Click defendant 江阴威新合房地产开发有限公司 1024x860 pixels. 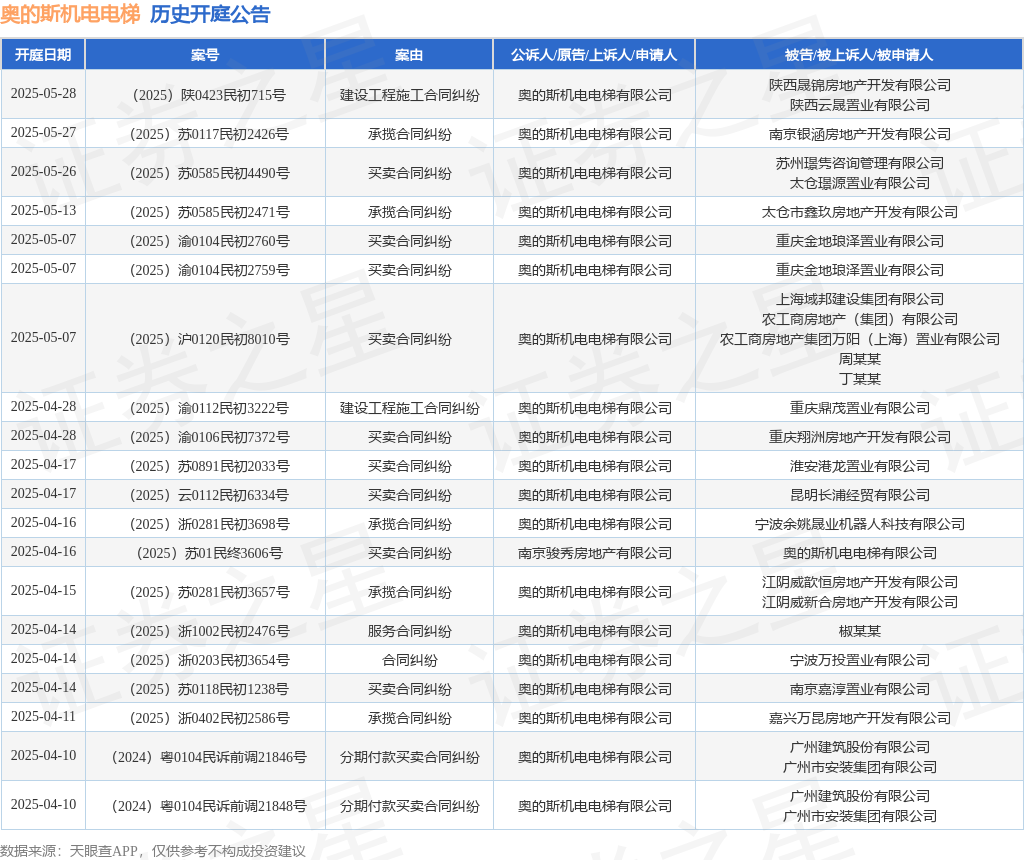pyautogui.click(x=859, y=602)
